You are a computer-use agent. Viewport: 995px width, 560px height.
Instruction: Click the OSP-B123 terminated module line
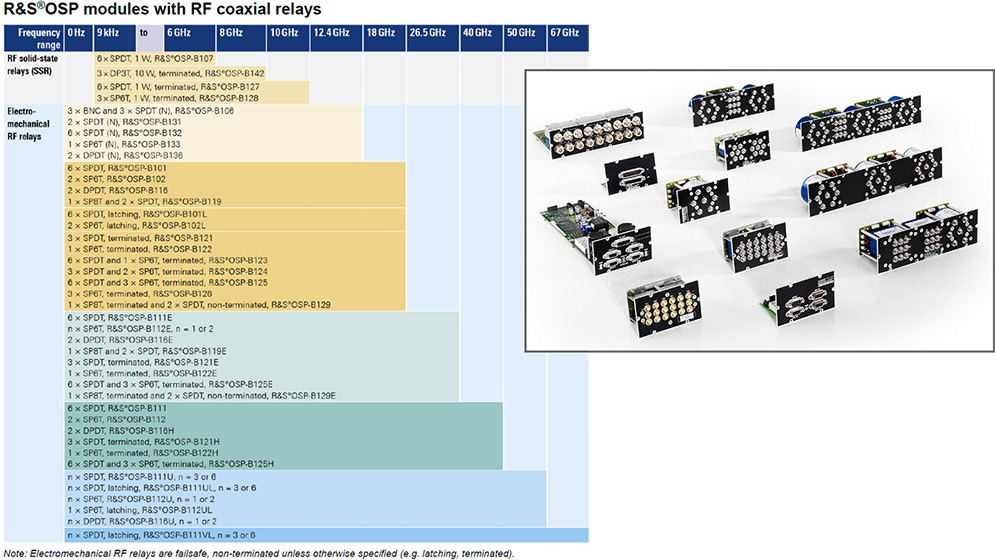[x=168, y=260]
